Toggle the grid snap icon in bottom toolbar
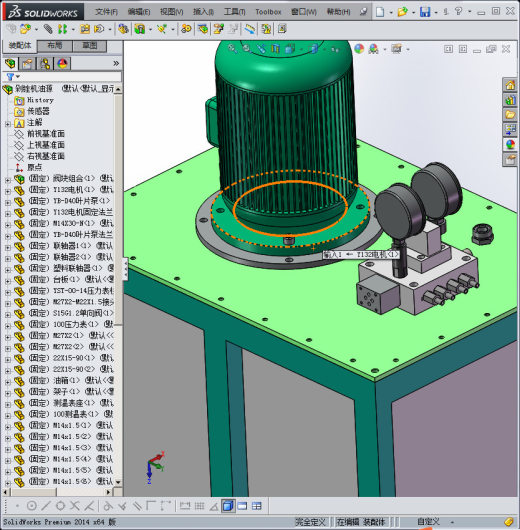The height and width of the screenshot is (530, 520). pos(199,506)
